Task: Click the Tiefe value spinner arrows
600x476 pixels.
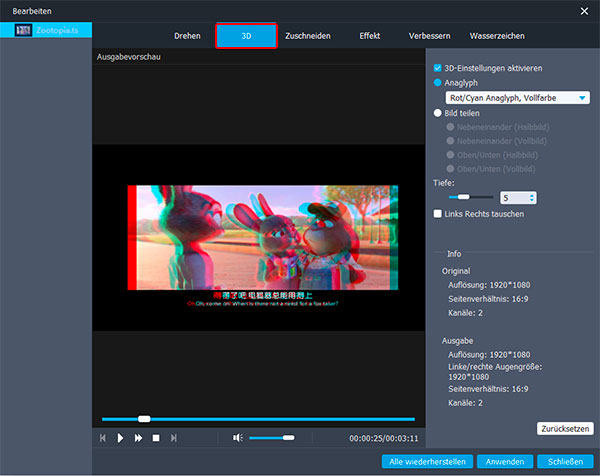Action: click(x=532, y=198)
